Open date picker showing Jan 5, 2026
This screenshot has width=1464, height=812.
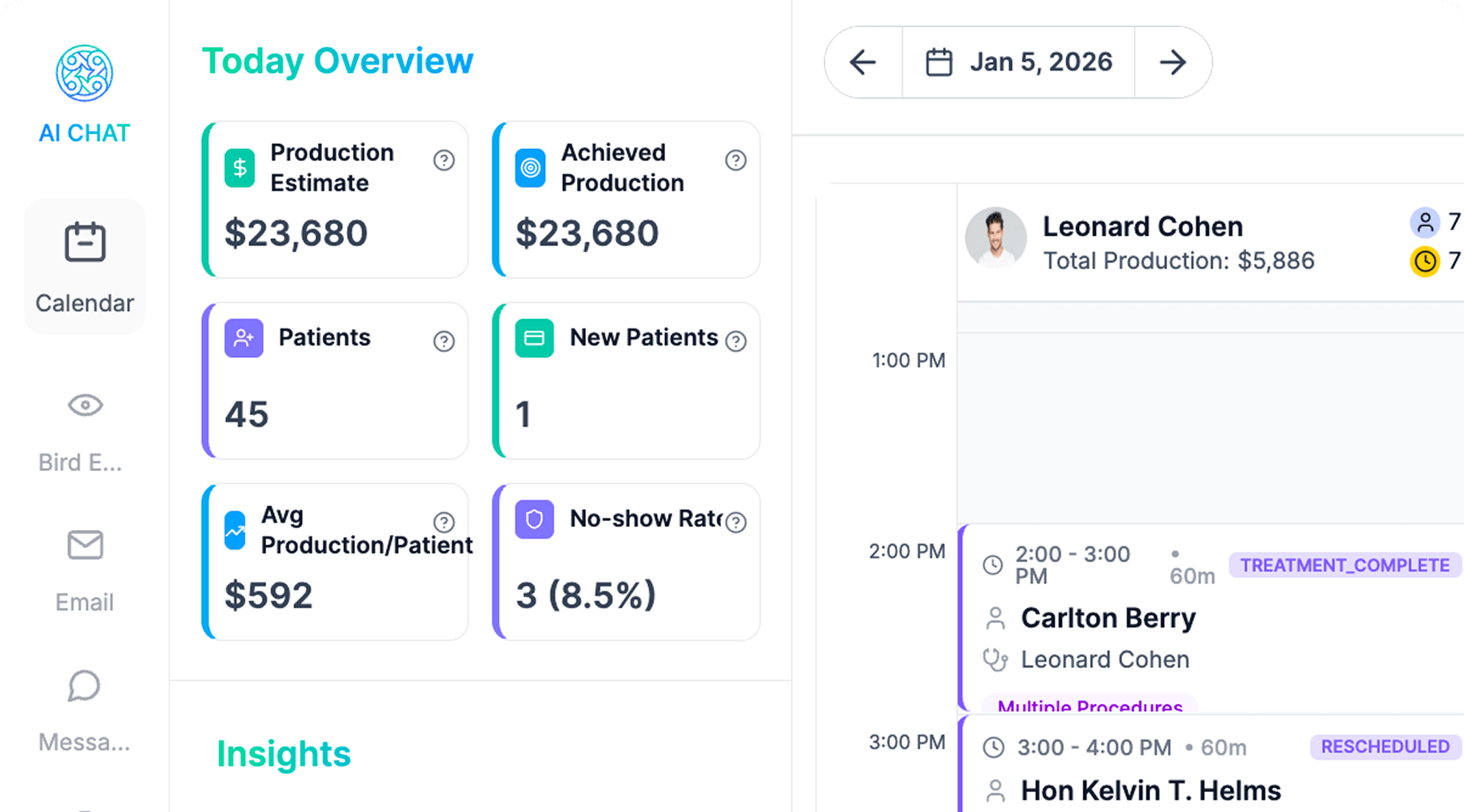click(1019, 62)
